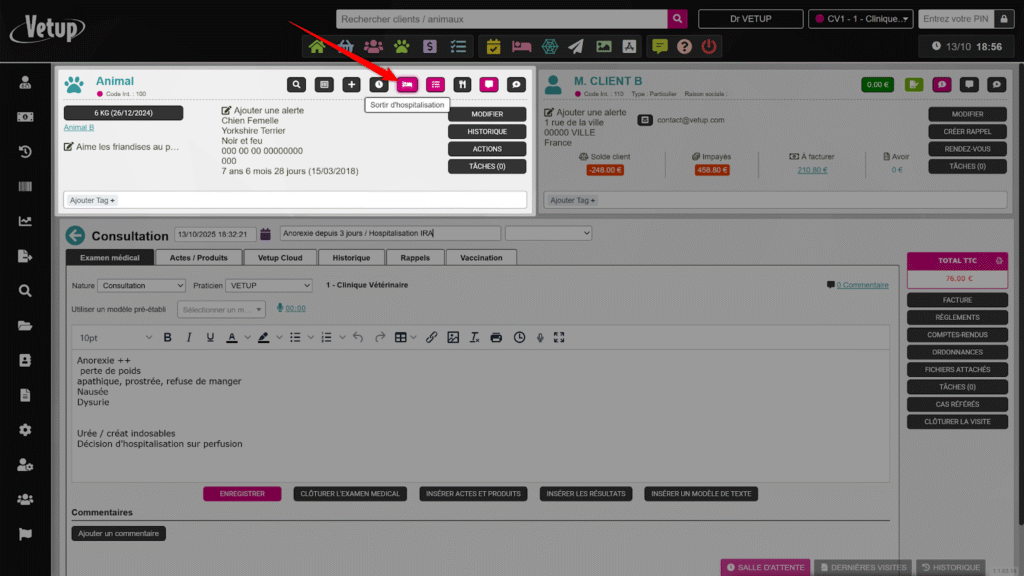Expand the Praticien VETUP dropdown
Screen dimensions: 1024x576
coord(268,285)
